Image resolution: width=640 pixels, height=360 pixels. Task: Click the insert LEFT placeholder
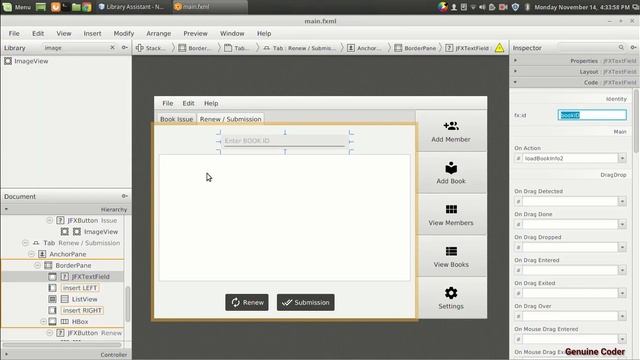point(80,288)
